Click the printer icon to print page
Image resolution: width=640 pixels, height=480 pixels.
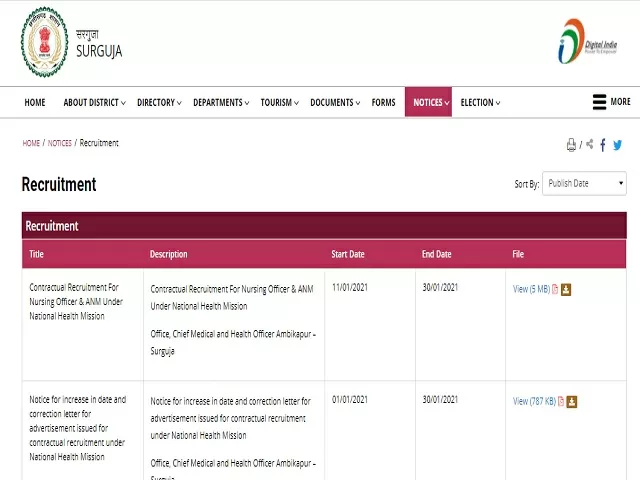571,145
